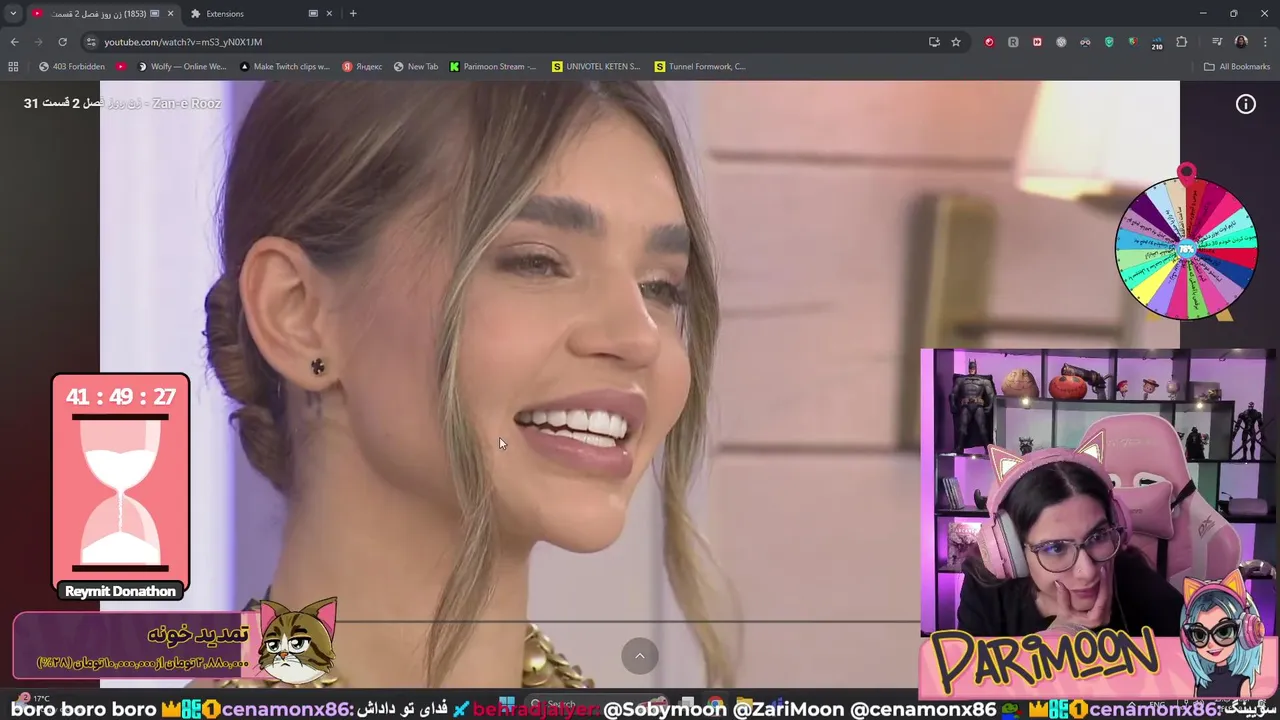Viewport: 1280px width, 720px height.
Task: Open the apps grid in bookmarks bar
Action: click(13, 67)
